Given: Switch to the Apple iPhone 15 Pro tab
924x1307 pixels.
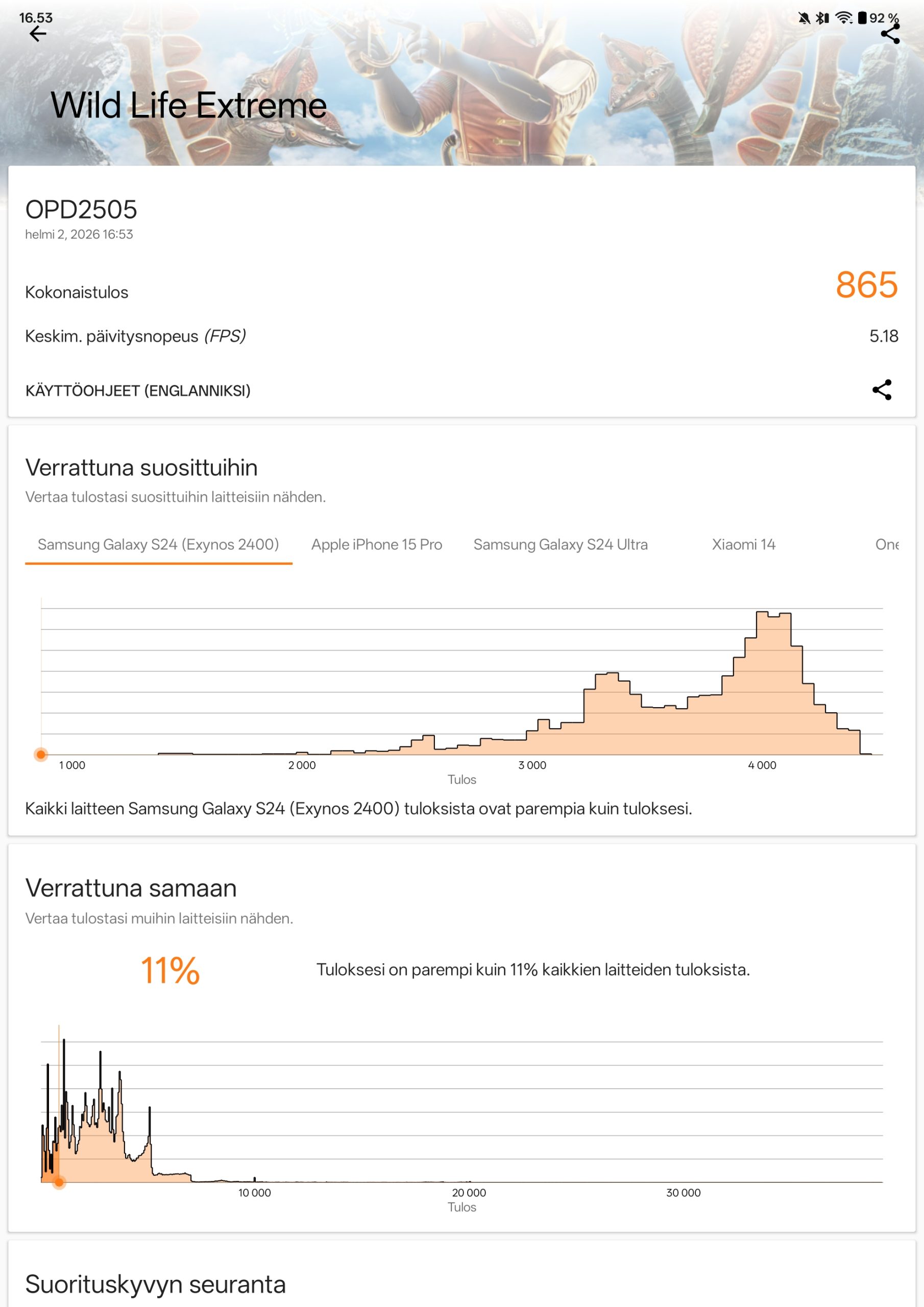Looking at the screenshot, I should pyautogui.click(x=376, y=545).
